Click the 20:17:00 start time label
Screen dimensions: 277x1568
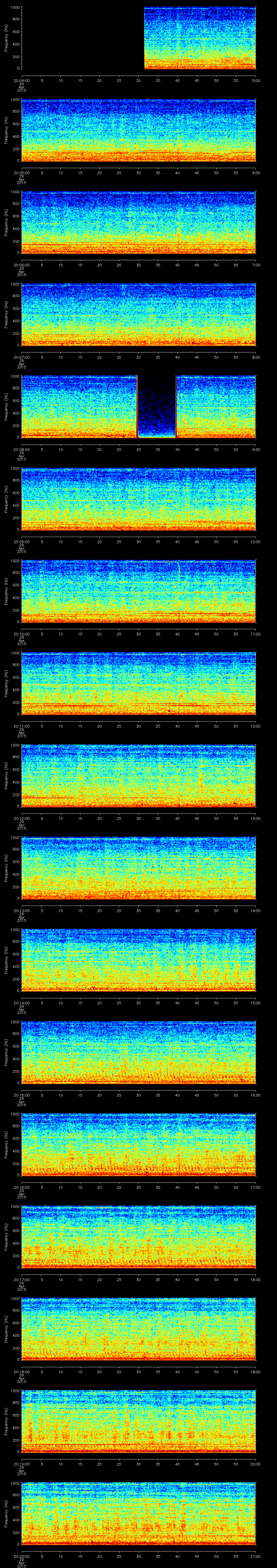(x=21, y=1279)
